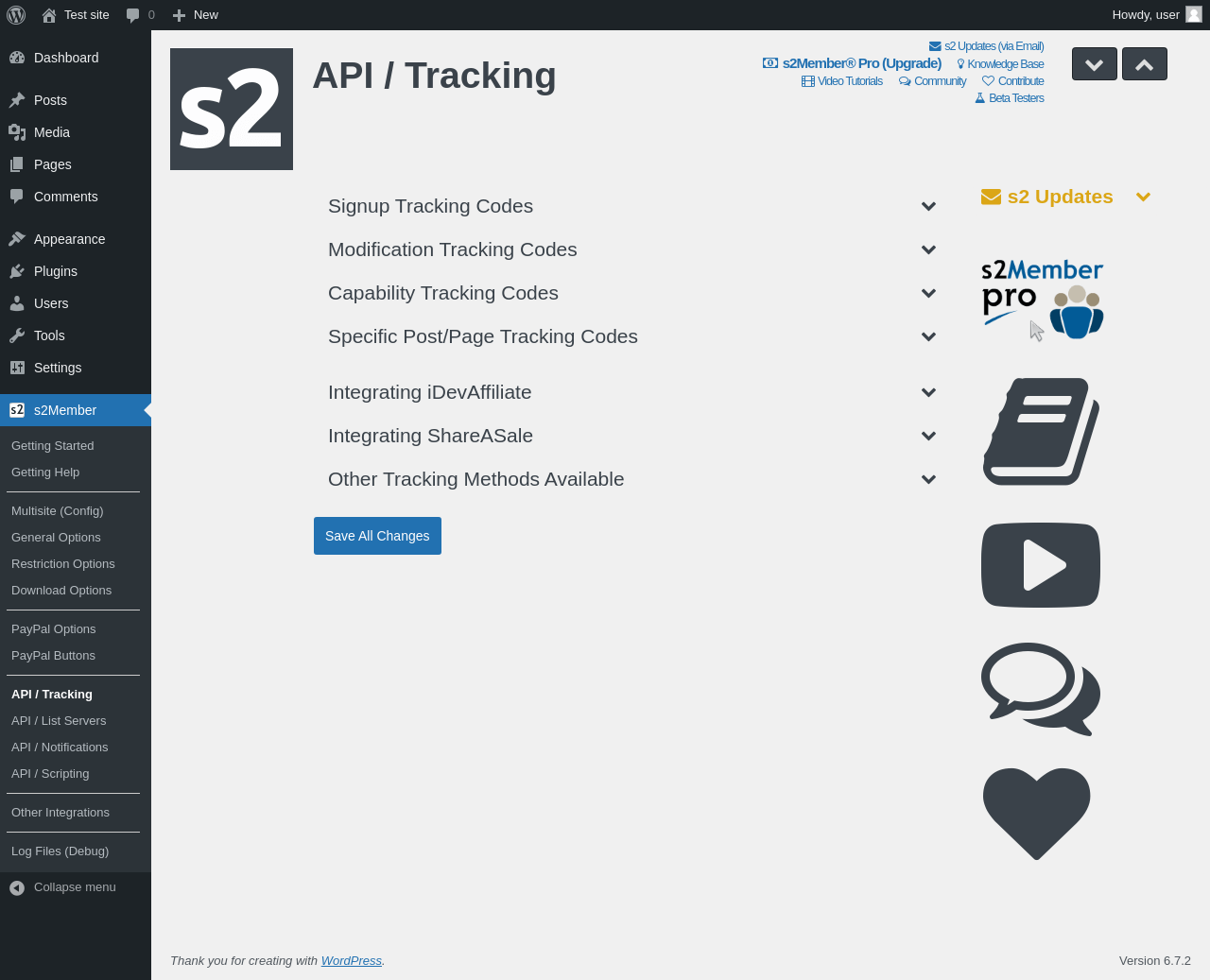Click the large s2 logo image
This screenshot has height=980, width=1210.
pos(232,109)
